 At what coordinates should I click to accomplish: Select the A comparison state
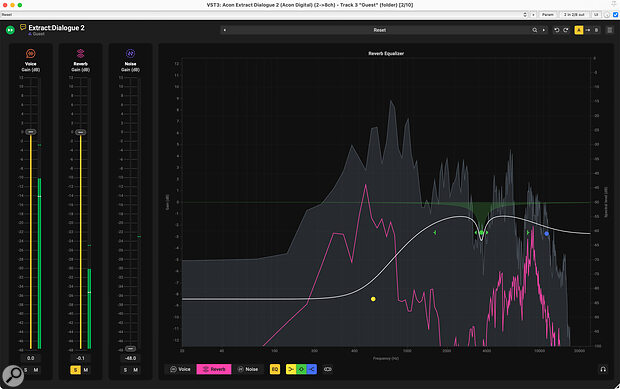tap(578, 30)
